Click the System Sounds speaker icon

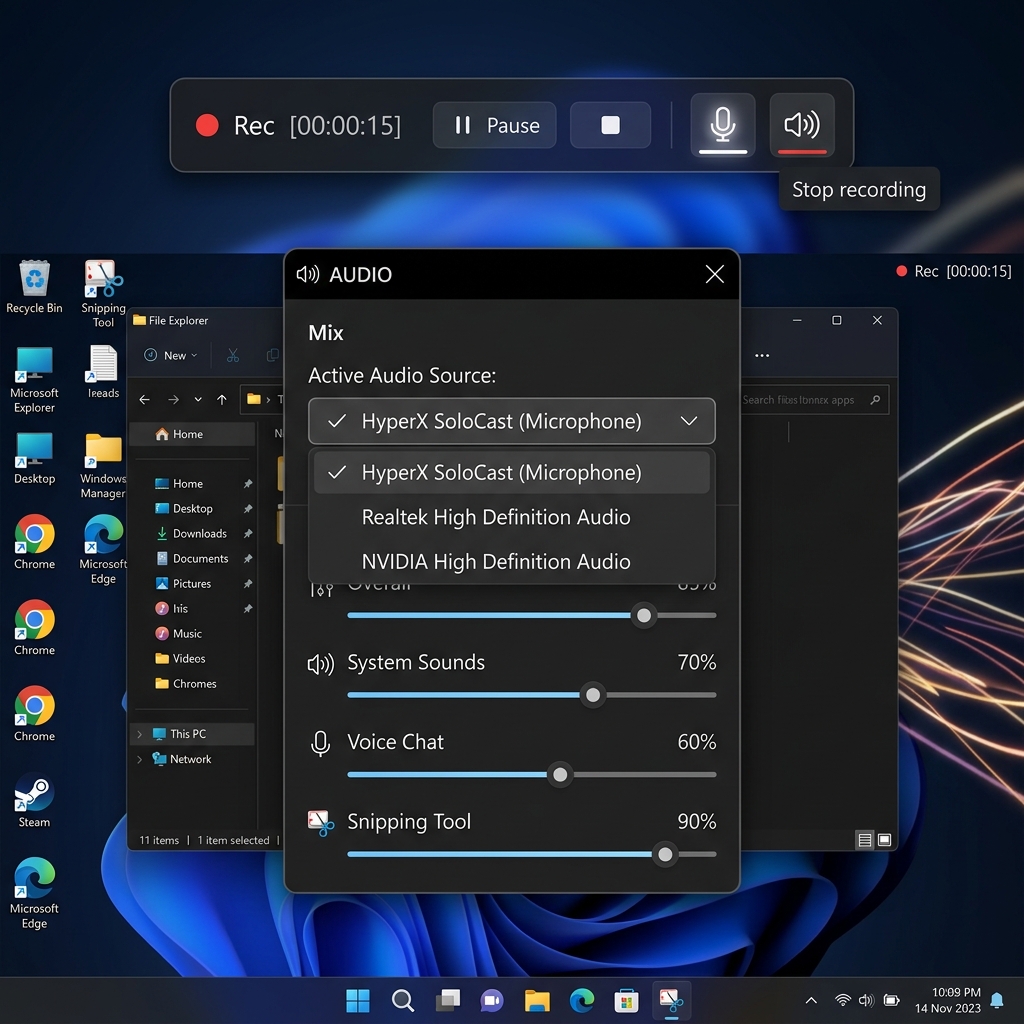pyautogui.click(x=321, y=664)
